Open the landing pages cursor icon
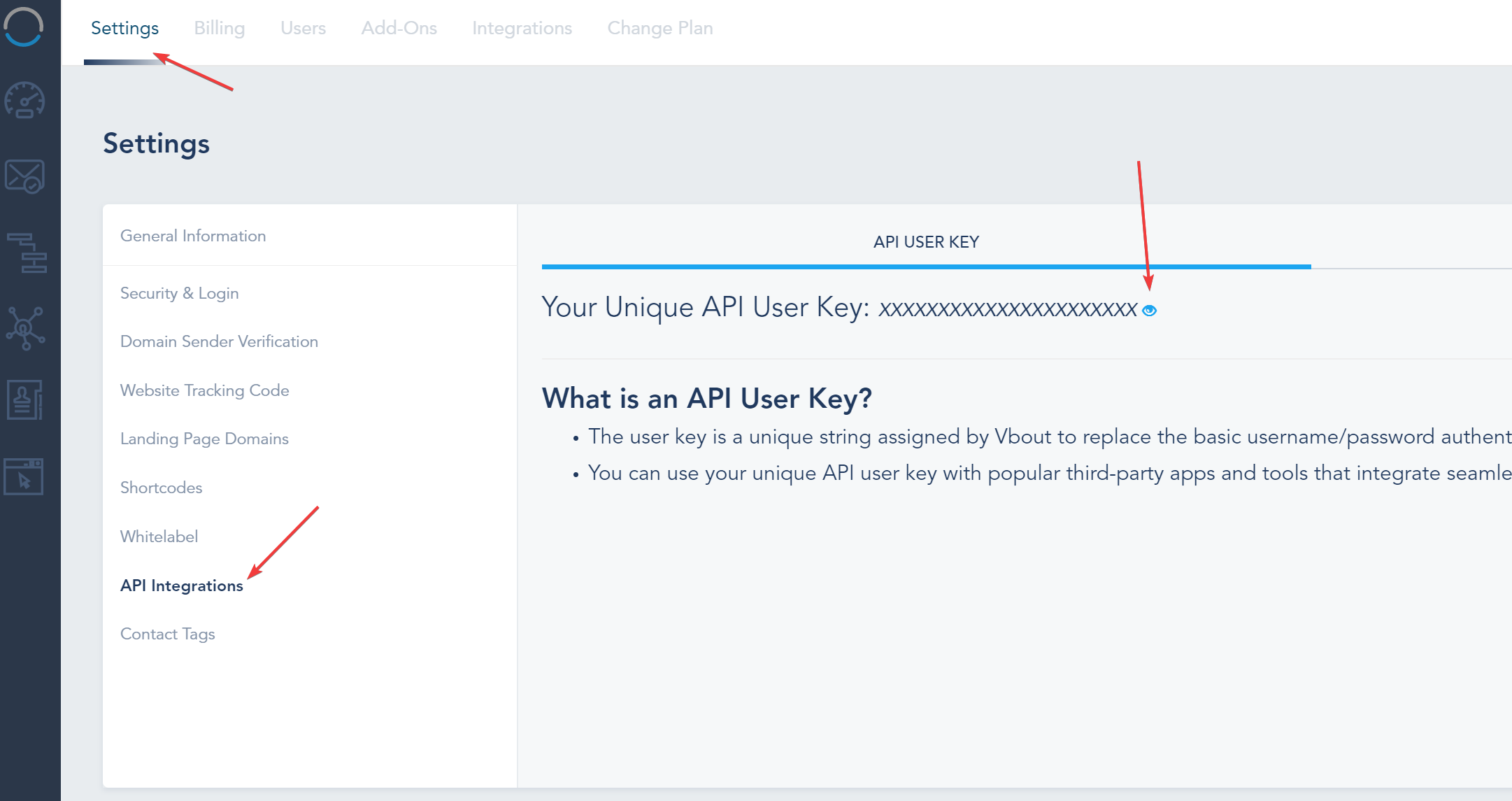Viewport: 1512px width, 801px height. 24,477
